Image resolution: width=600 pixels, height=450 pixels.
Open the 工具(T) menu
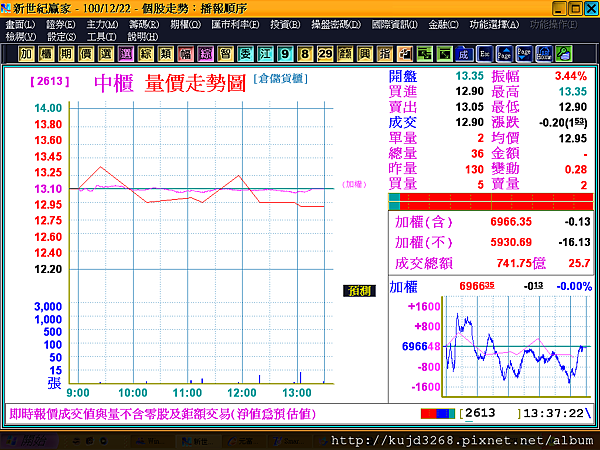pos(101,37)
